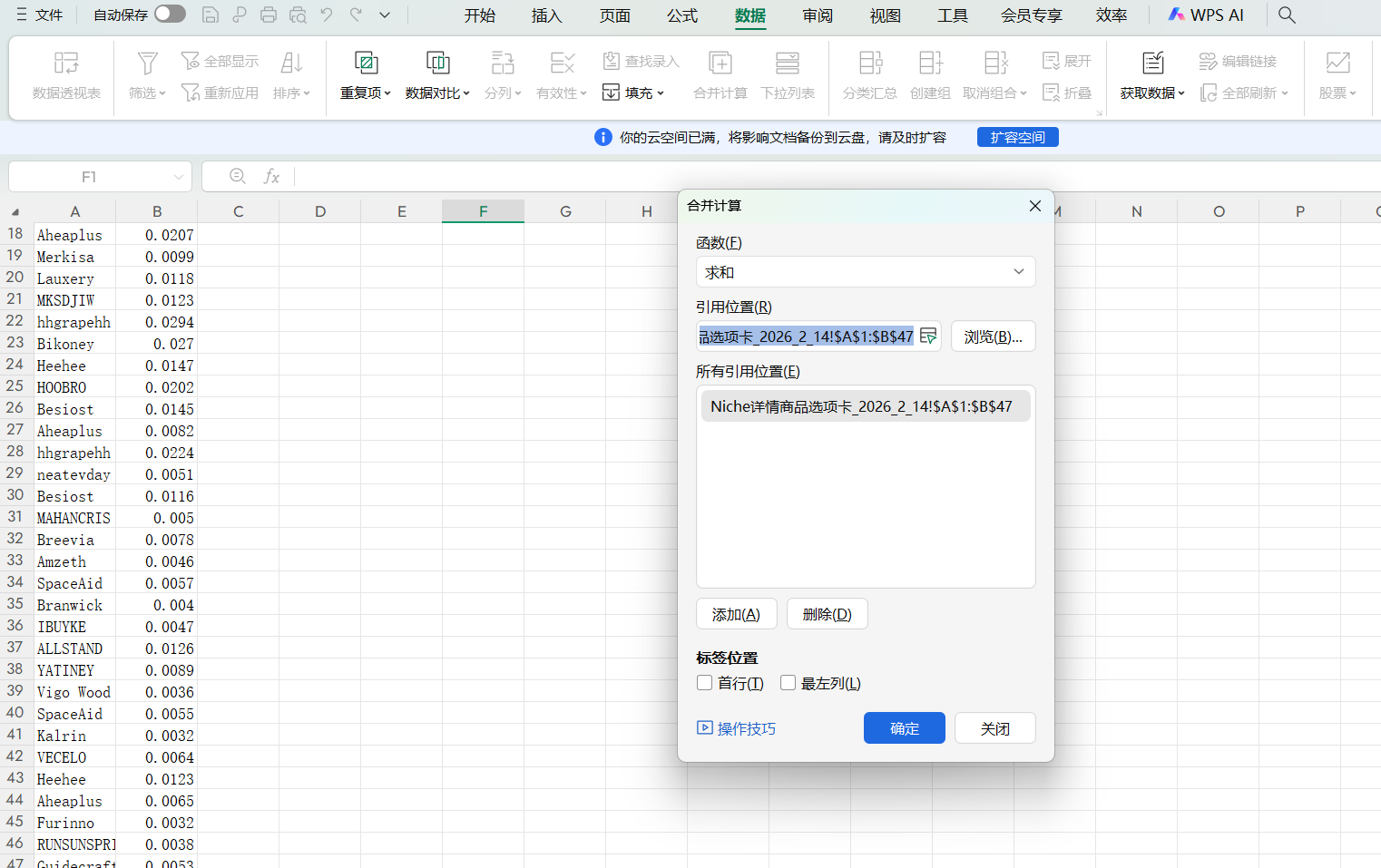The width and height of the screenshot is (1381, 868).
Task: Click the range selector icon in reference field
Action: (927, 336)
